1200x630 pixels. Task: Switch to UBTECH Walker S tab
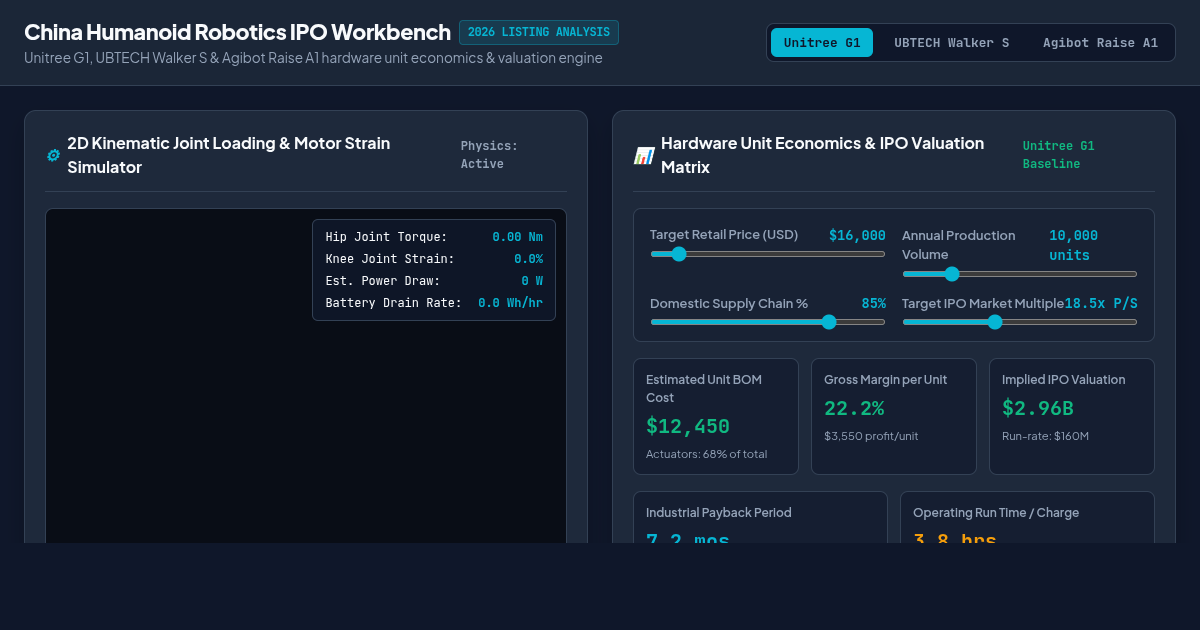tap(951, 43)
